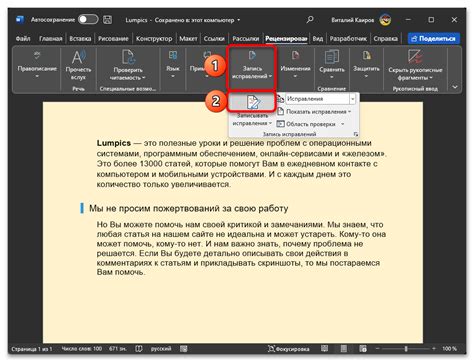The image size is (474, 362).
Task: Click the macro recording icon in status bar
Action: click(183, 349)
